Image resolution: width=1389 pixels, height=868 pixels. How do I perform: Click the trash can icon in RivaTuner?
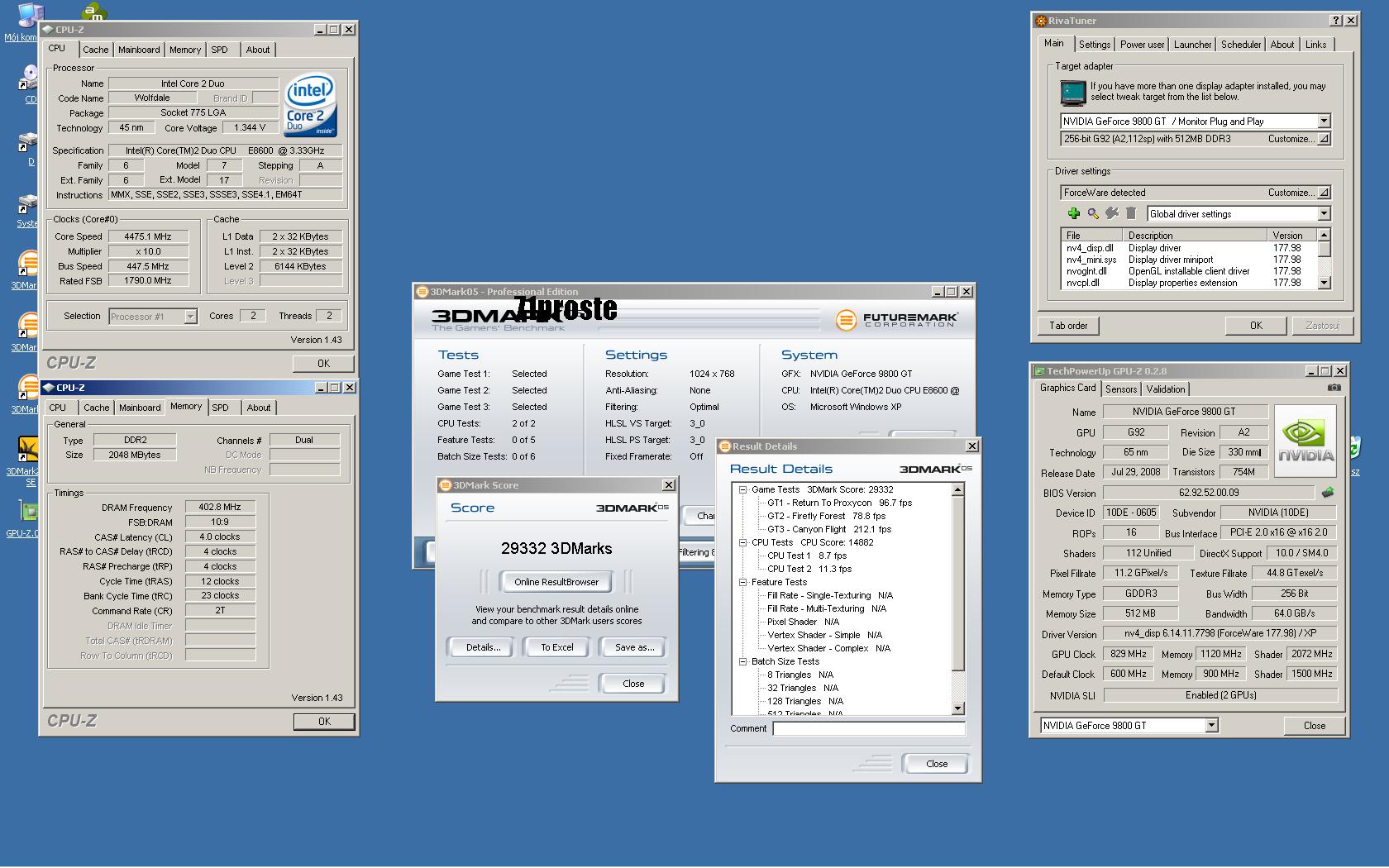(x=1131, y=213)
